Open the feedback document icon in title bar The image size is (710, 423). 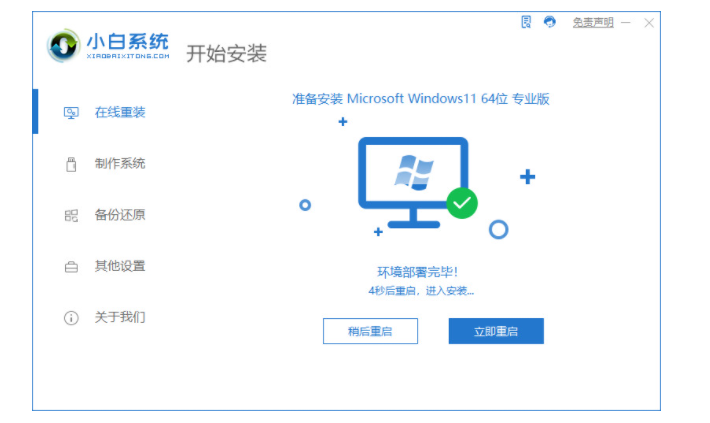[x=526, y=22]
